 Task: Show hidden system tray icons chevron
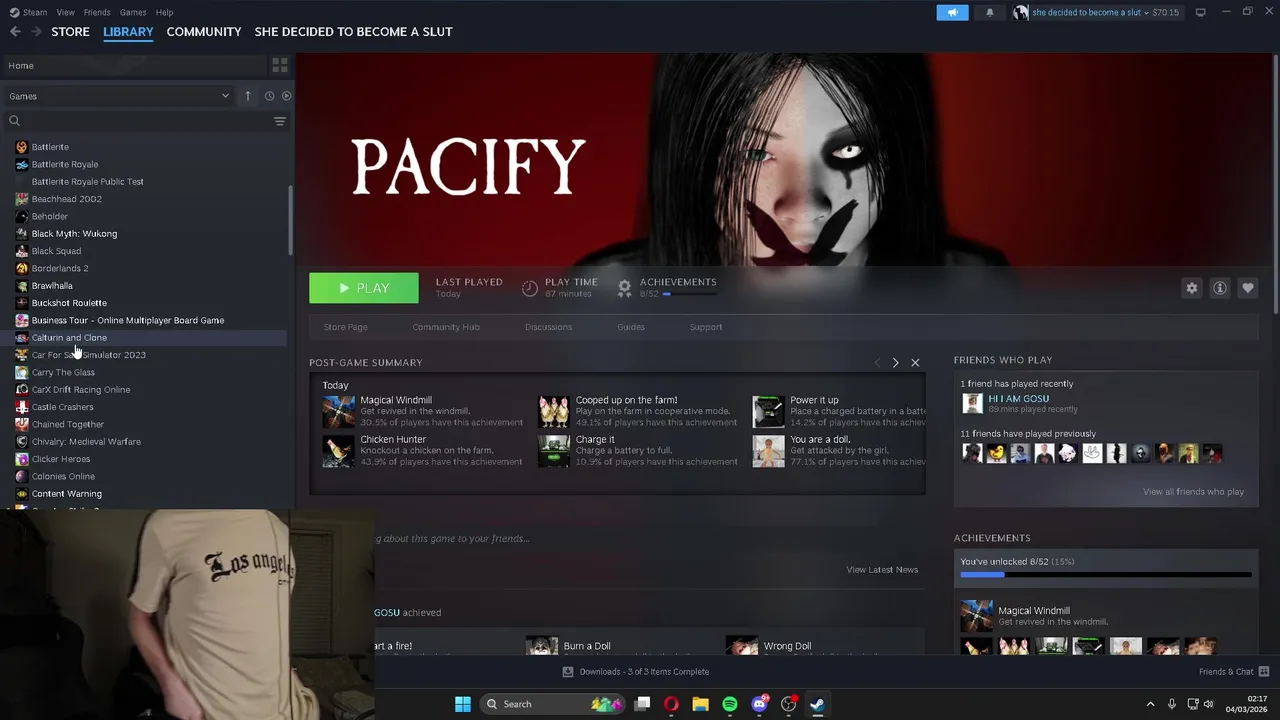(x=1150, y=704)
